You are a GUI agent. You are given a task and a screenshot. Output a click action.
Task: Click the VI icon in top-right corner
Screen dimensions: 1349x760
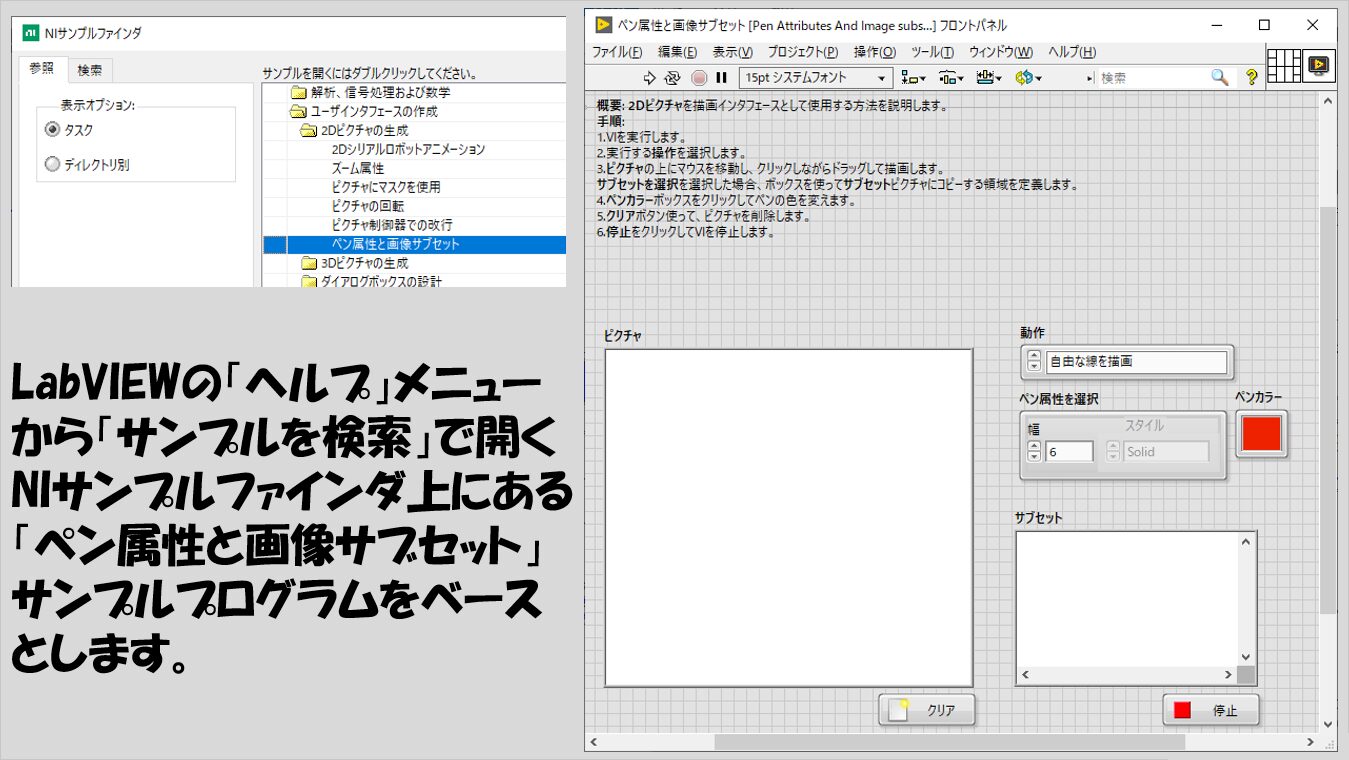tap(1318, 66)
